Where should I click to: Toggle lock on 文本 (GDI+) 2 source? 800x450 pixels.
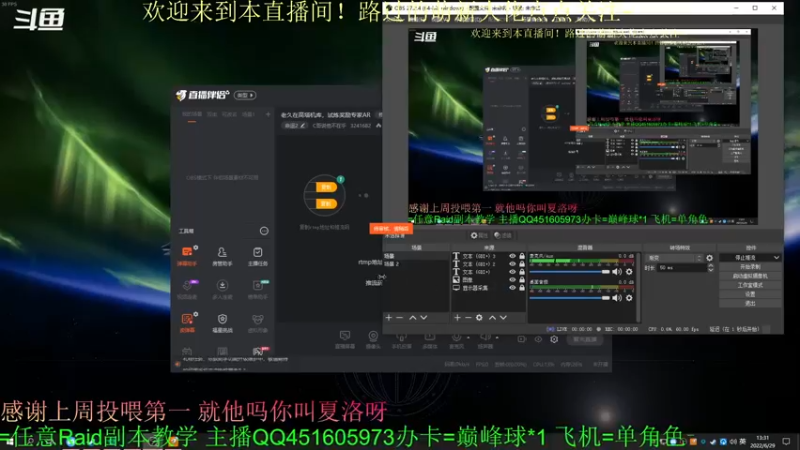pyautogui.click(x=522, y=264)
